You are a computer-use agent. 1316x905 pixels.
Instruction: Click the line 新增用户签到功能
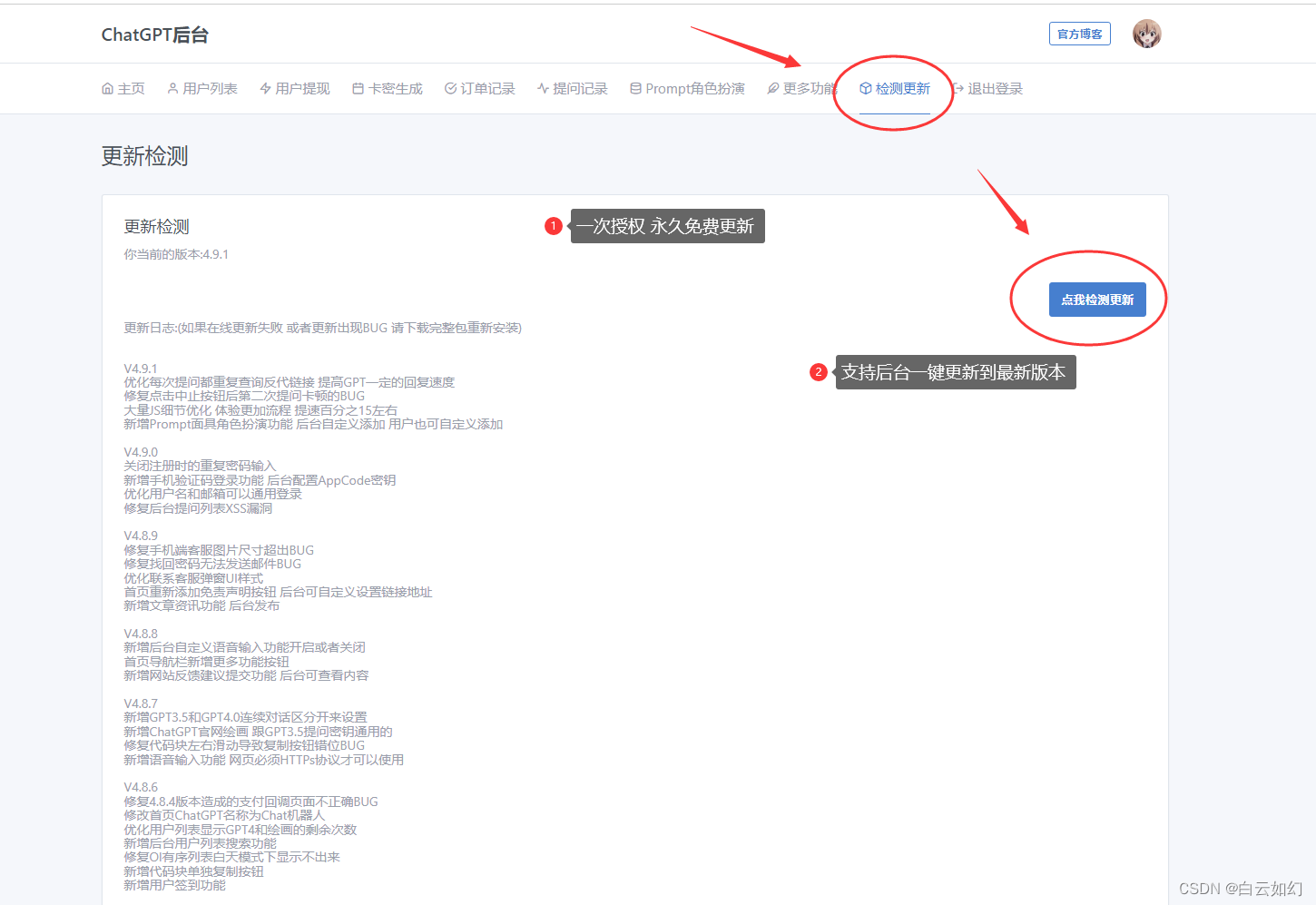coord(175,885)
